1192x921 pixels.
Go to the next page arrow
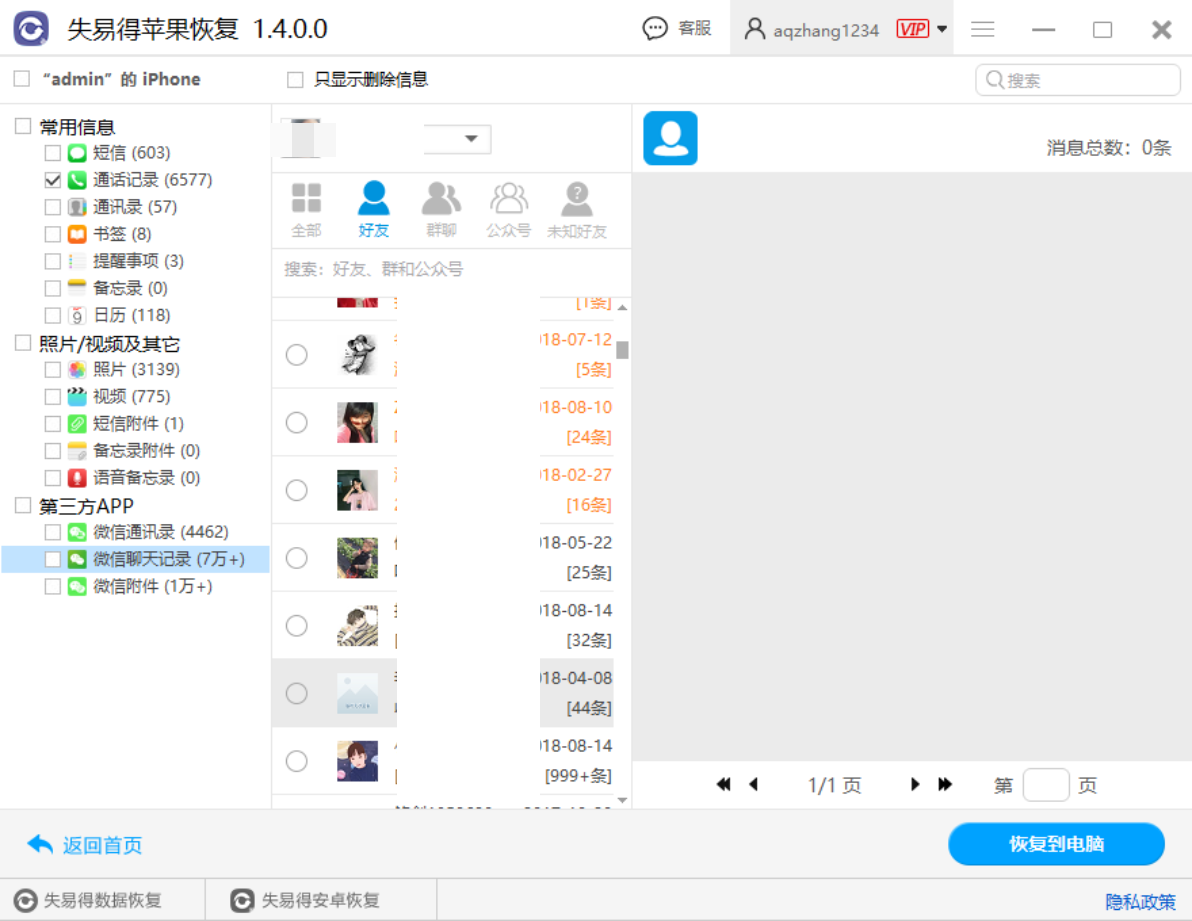tap(915, 784)
